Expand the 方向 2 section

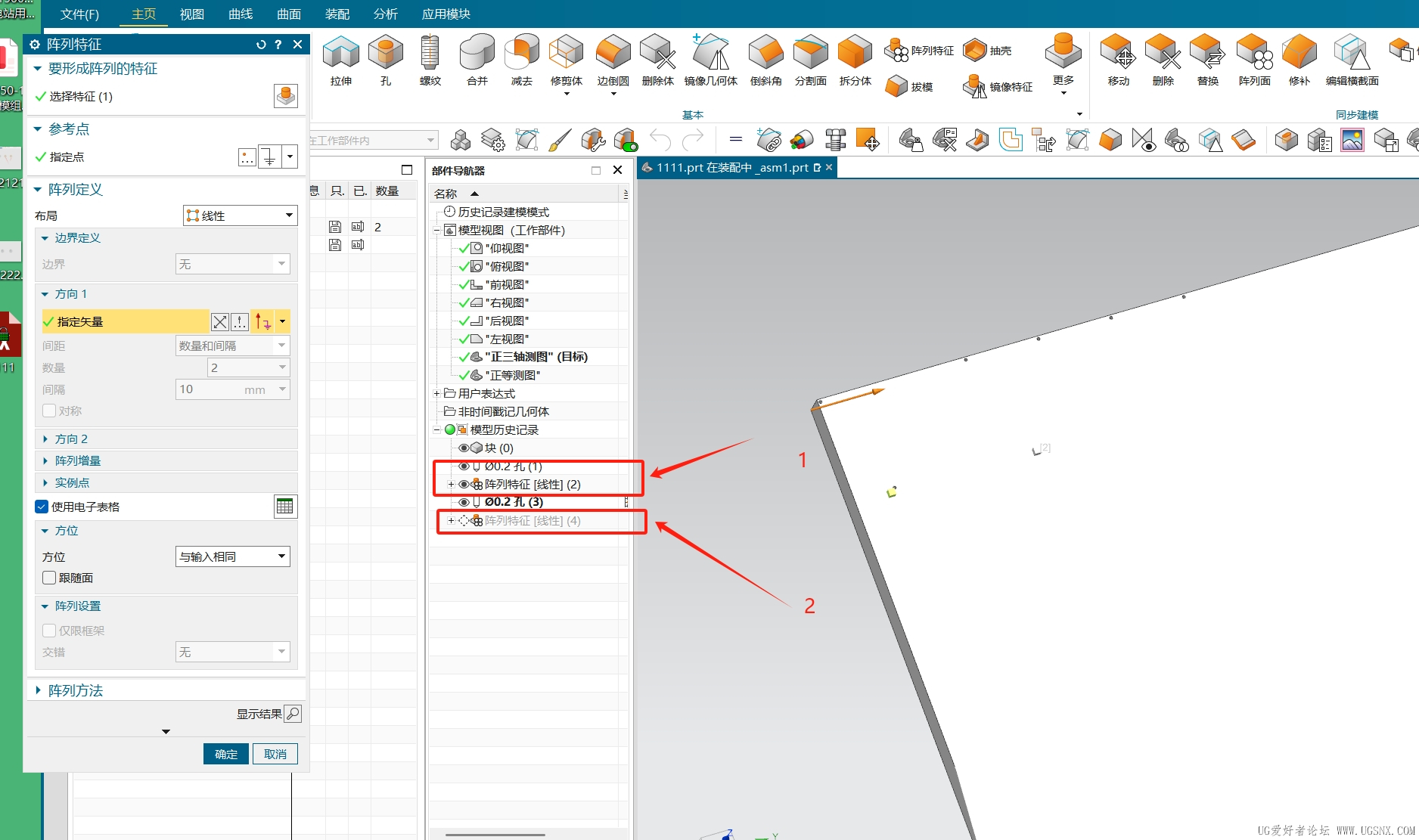tap(71, 439)
